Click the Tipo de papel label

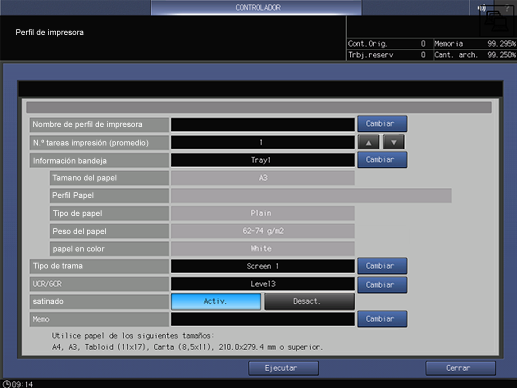click(x=109, y=213)
